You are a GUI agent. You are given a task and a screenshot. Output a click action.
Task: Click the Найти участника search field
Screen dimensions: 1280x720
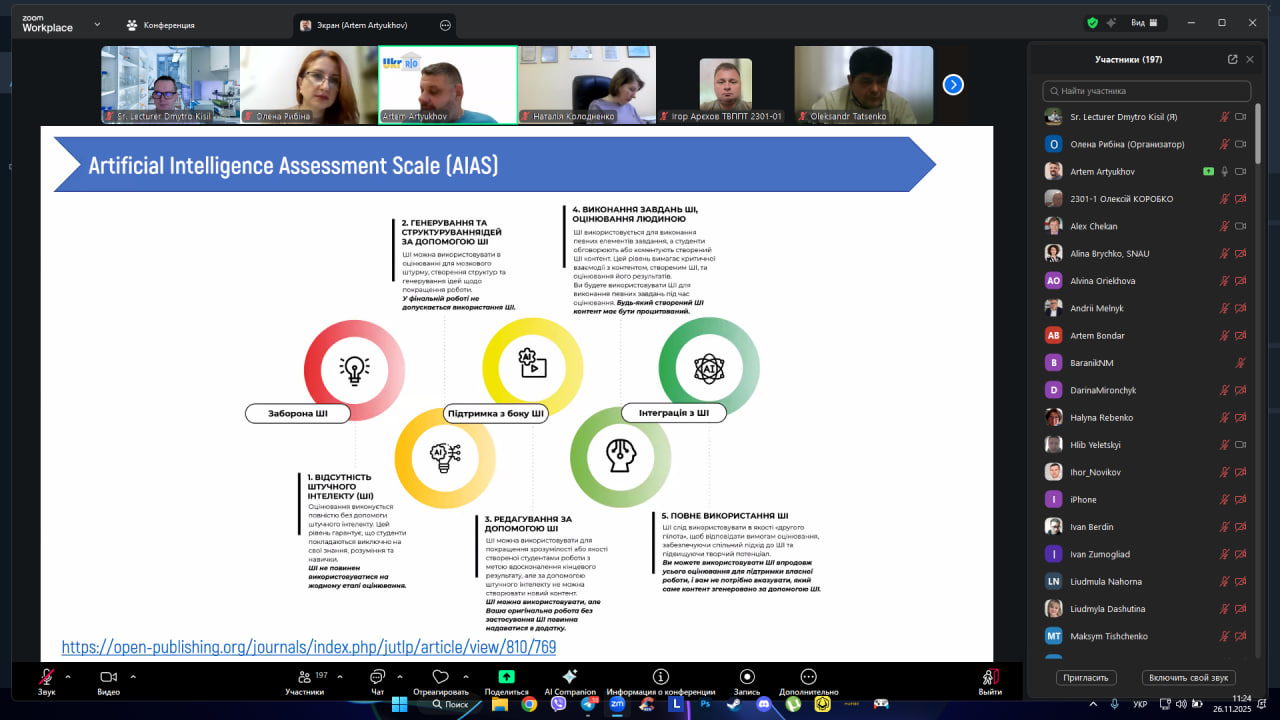pos(1147,91)
